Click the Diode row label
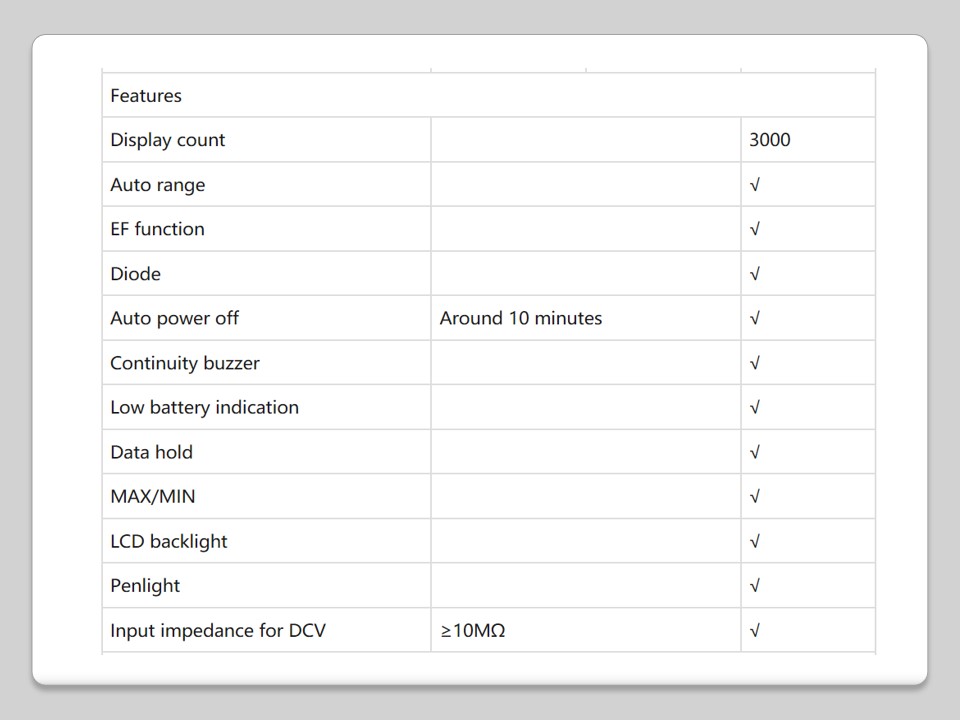 [x=136, y=274]
